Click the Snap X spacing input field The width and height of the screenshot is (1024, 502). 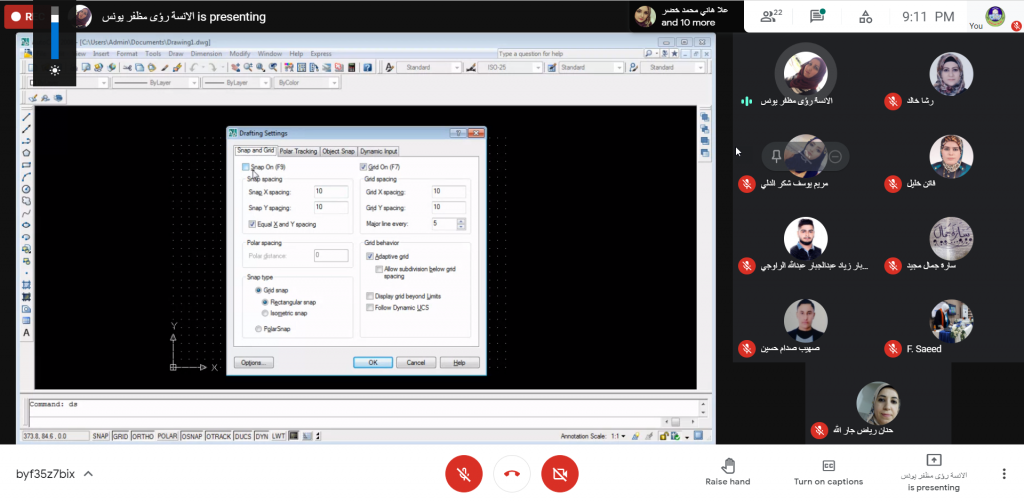(x=330, y=190)
